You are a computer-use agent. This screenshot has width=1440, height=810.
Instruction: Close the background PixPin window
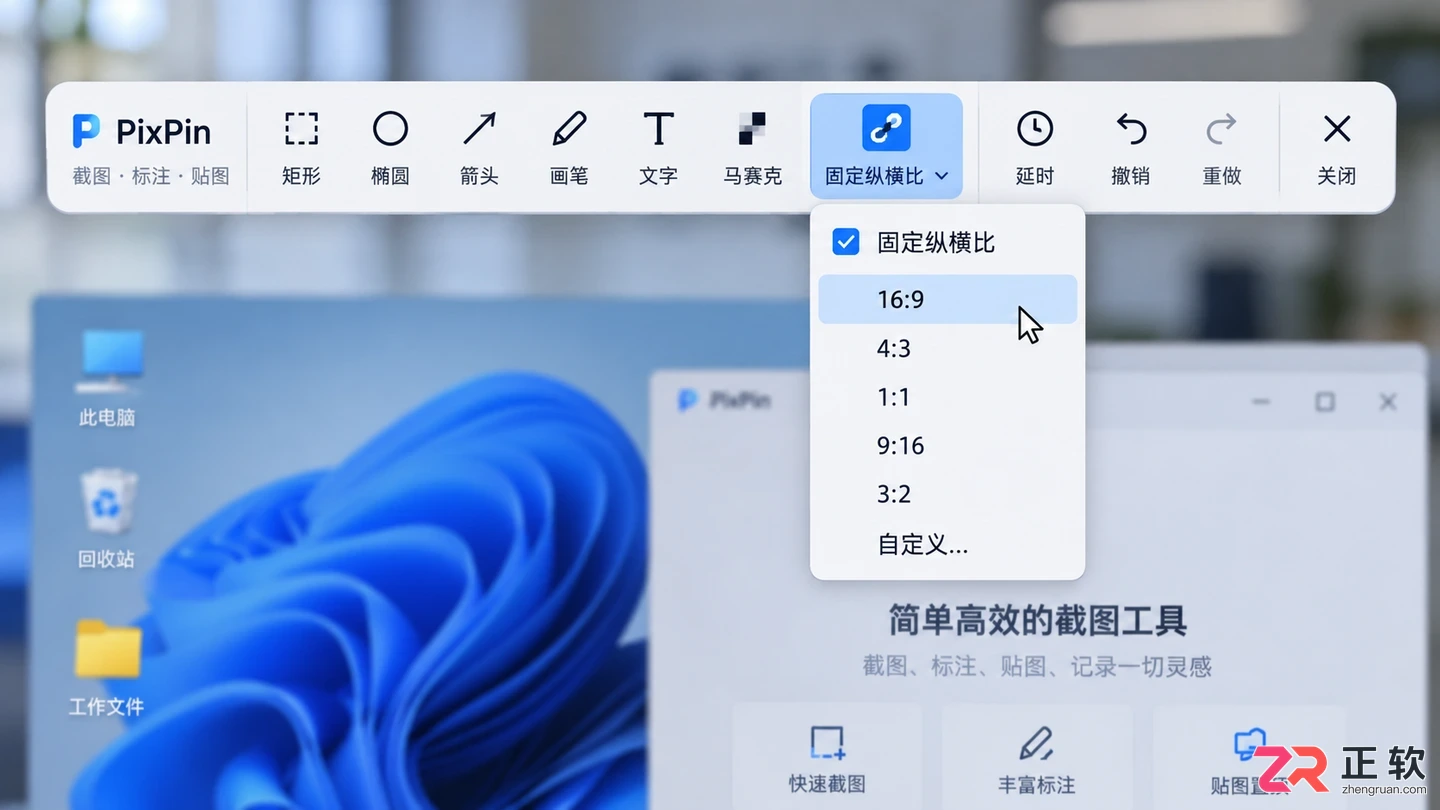[1388, 402]
